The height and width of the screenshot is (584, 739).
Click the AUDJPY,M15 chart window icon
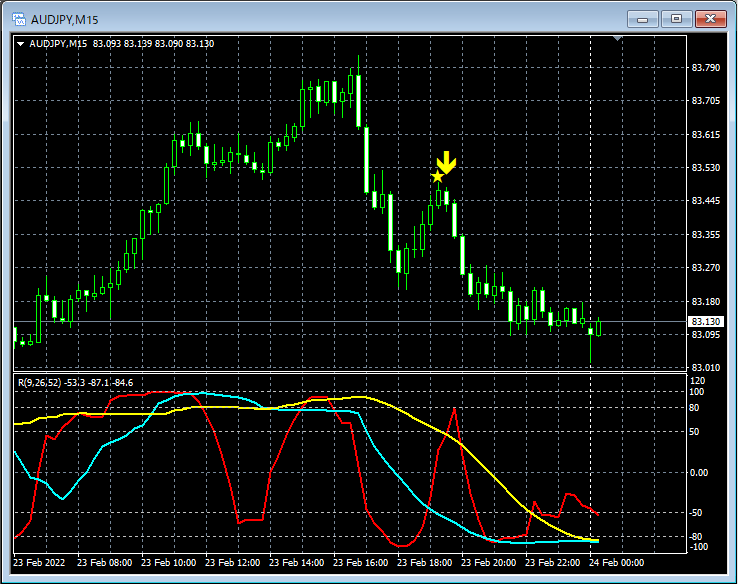(19, 19)
